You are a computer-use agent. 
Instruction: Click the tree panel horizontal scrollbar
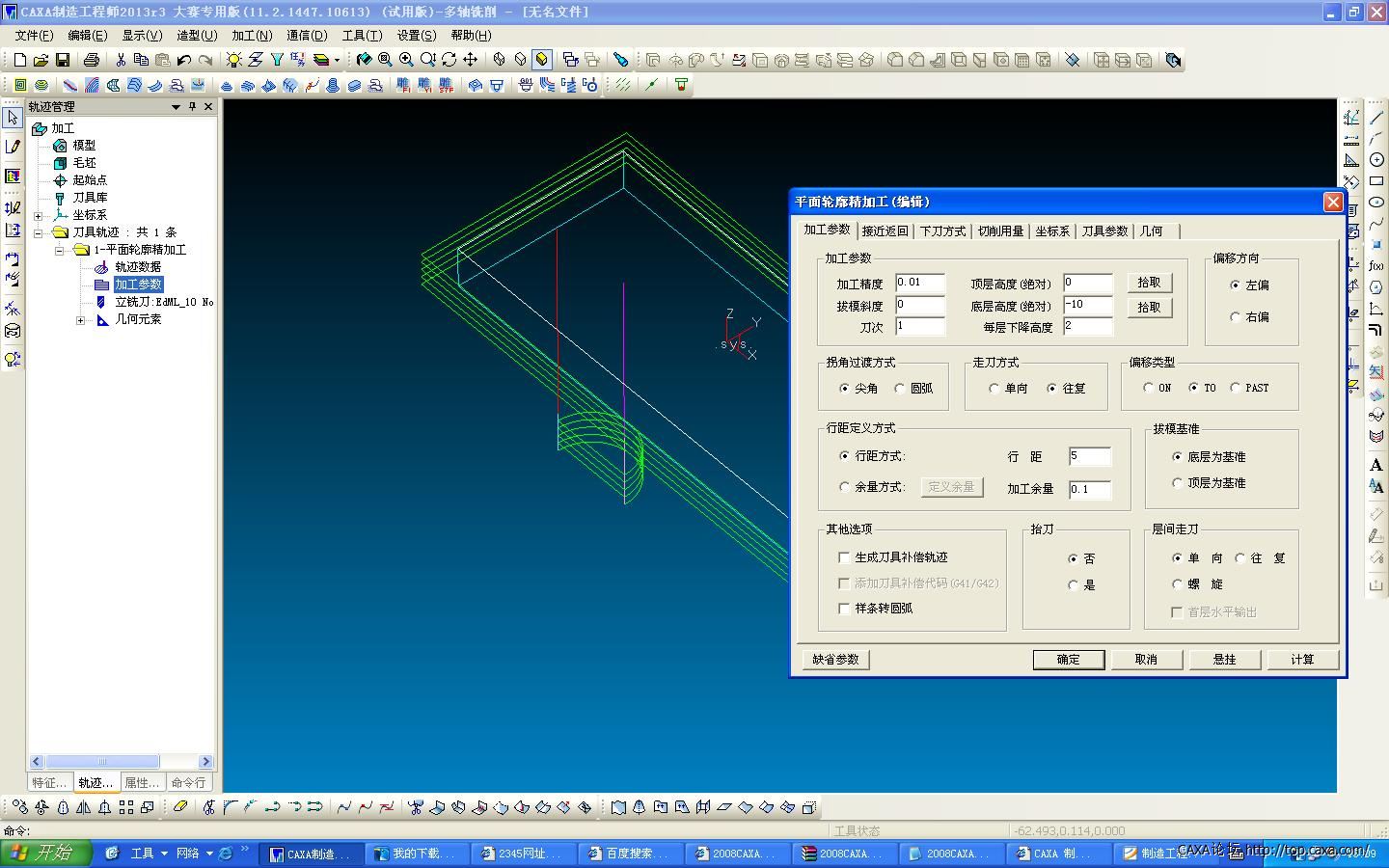pos(121,762)
